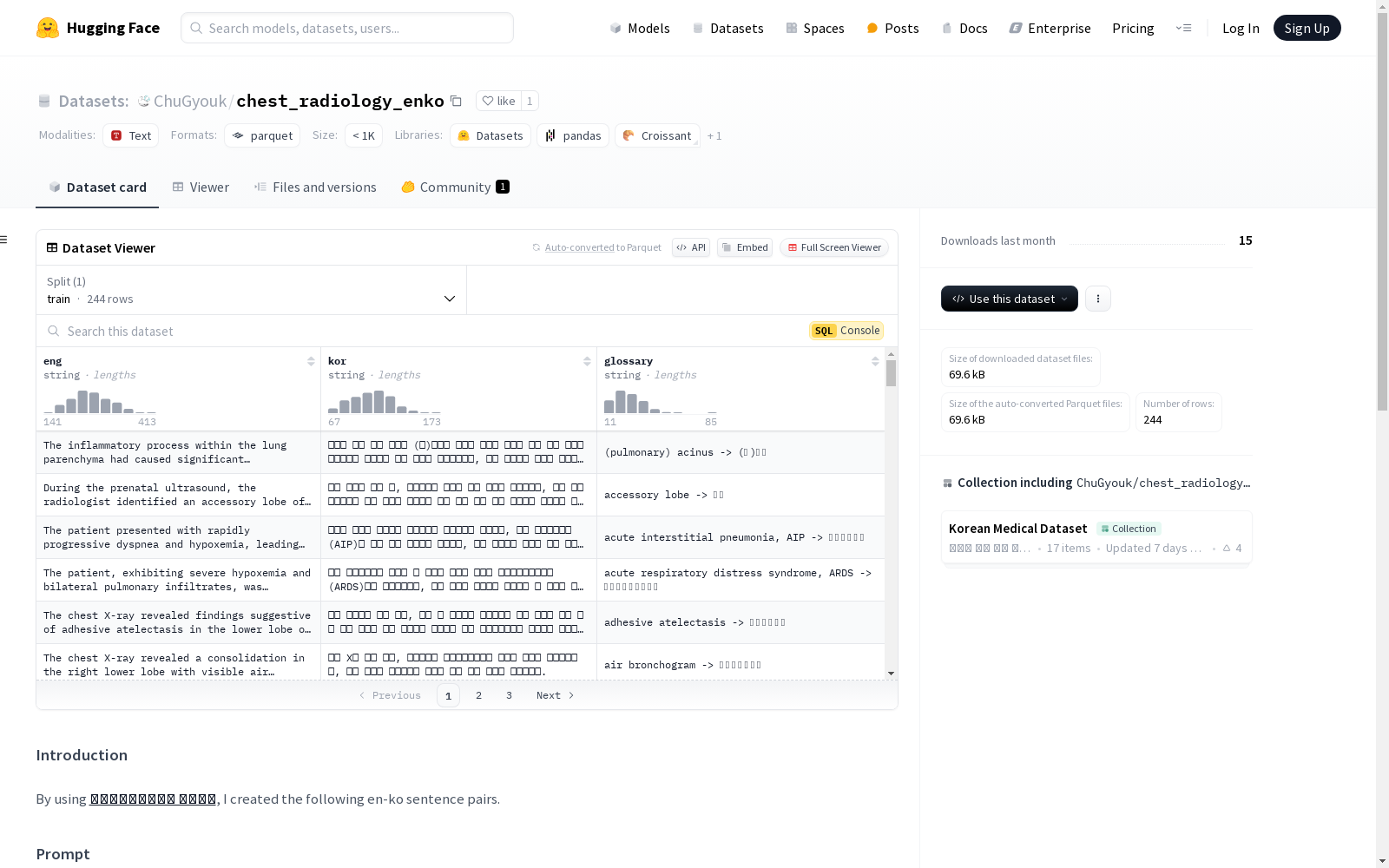
Task: Click the Sign Up button
Action: pos(1307,28)
